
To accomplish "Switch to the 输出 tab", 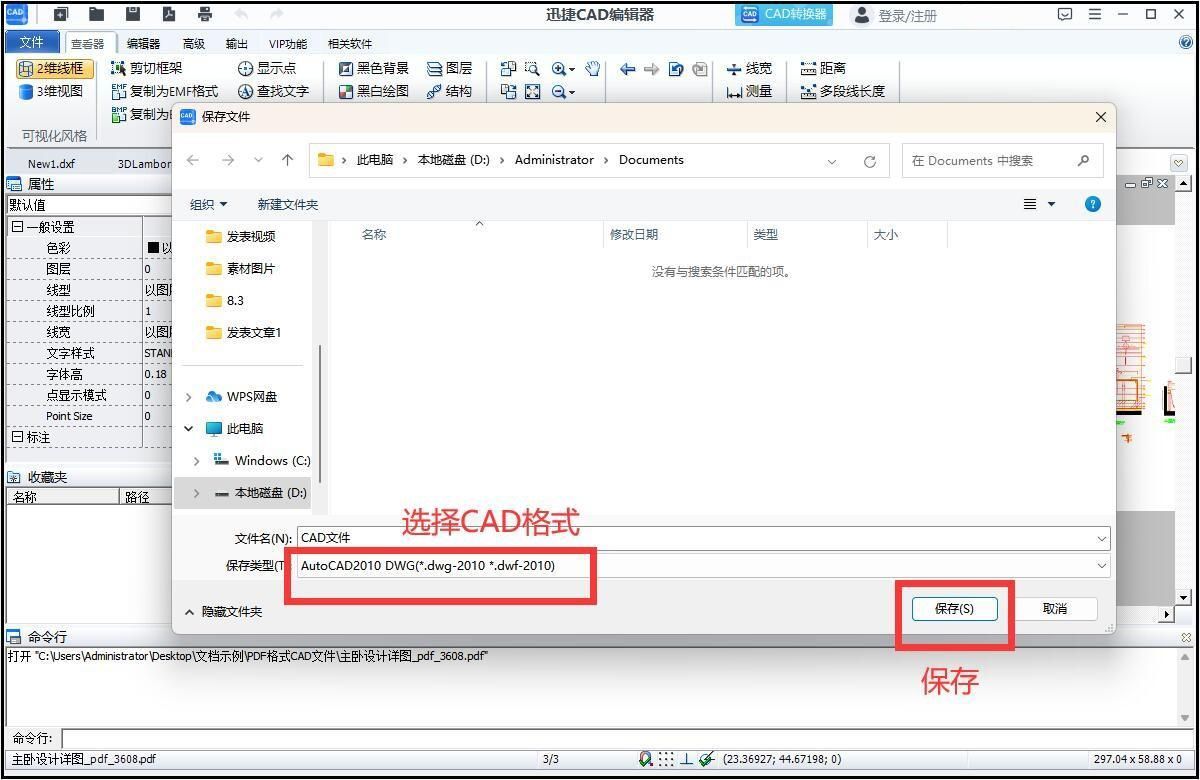I will point(237,43).
